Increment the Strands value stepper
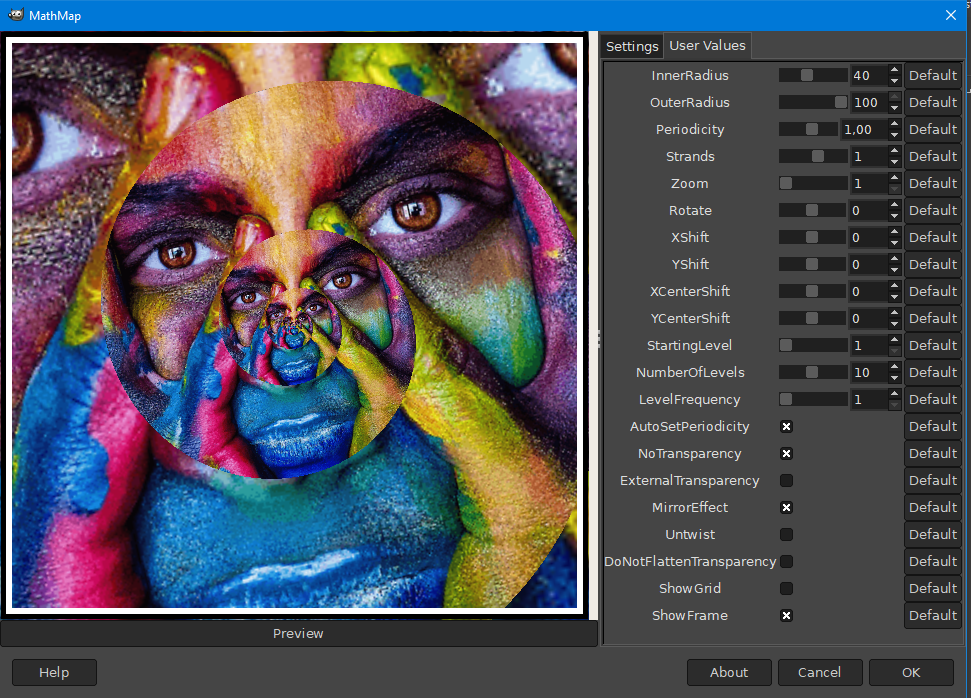This screenshot has width=971, height=698. [x=894, y=151]
